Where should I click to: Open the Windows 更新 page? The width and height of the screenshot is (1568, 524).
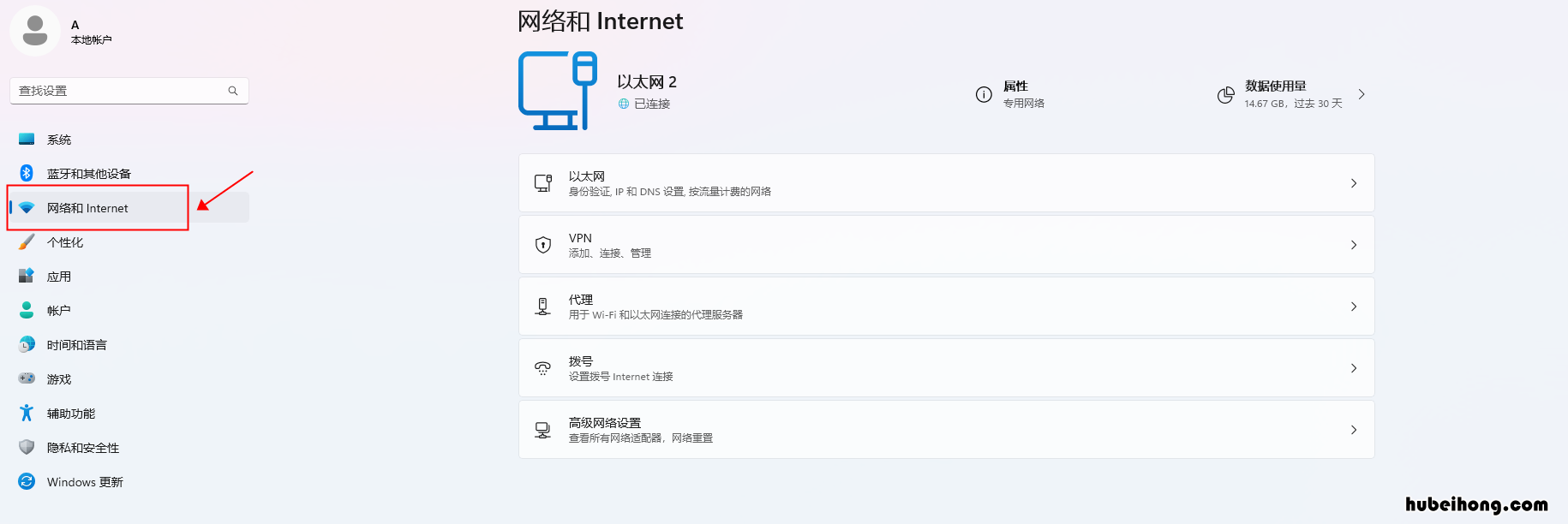pos(129,482)
